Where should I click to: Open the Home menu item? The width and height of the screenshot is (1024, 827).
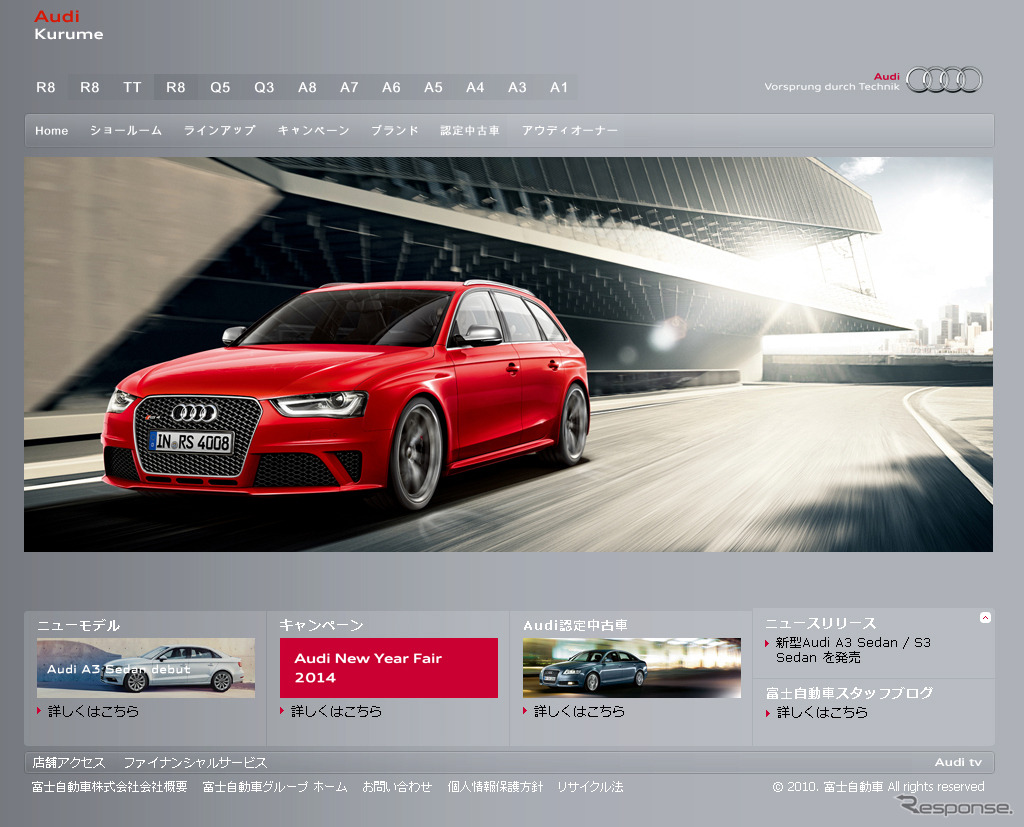52,131
